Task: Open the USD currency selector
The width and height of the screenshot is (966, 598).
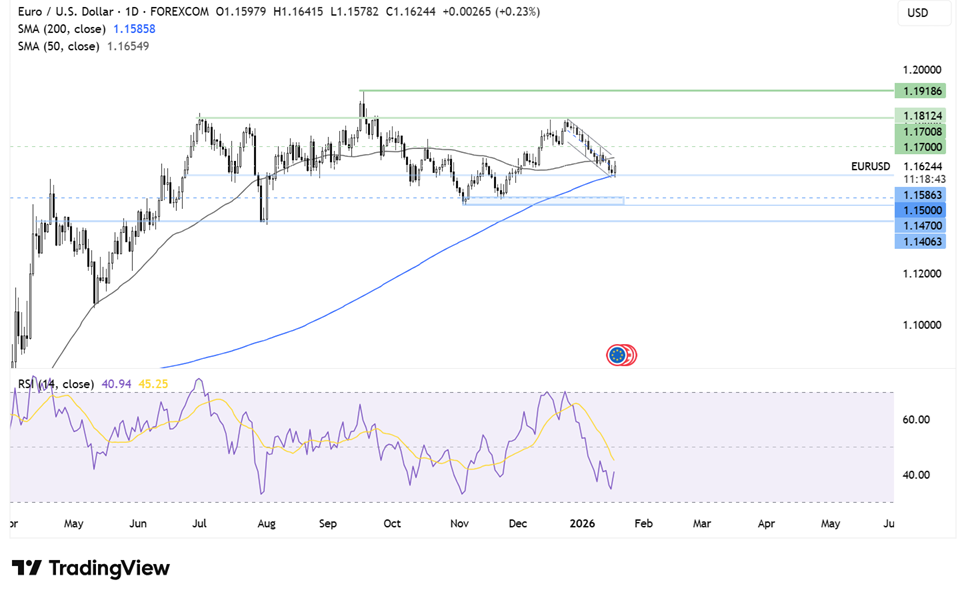Action: tap(918, 13)
